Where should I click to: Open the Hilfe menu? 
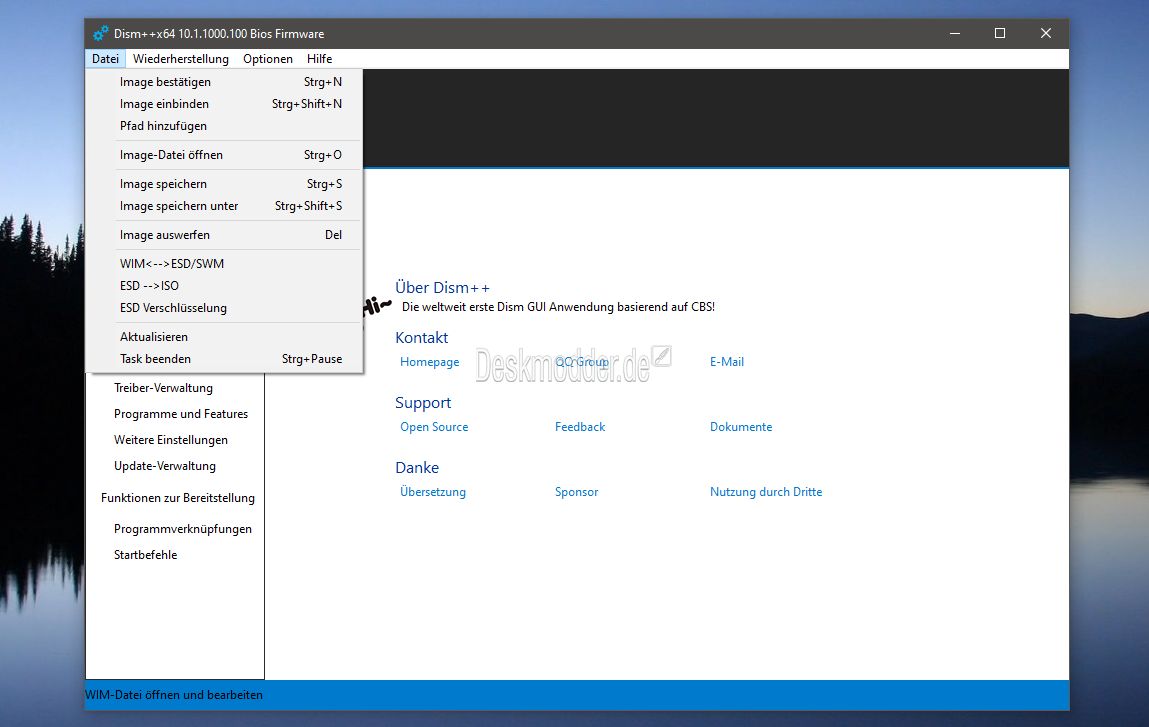pyautogui.click(x=319, y=59)
